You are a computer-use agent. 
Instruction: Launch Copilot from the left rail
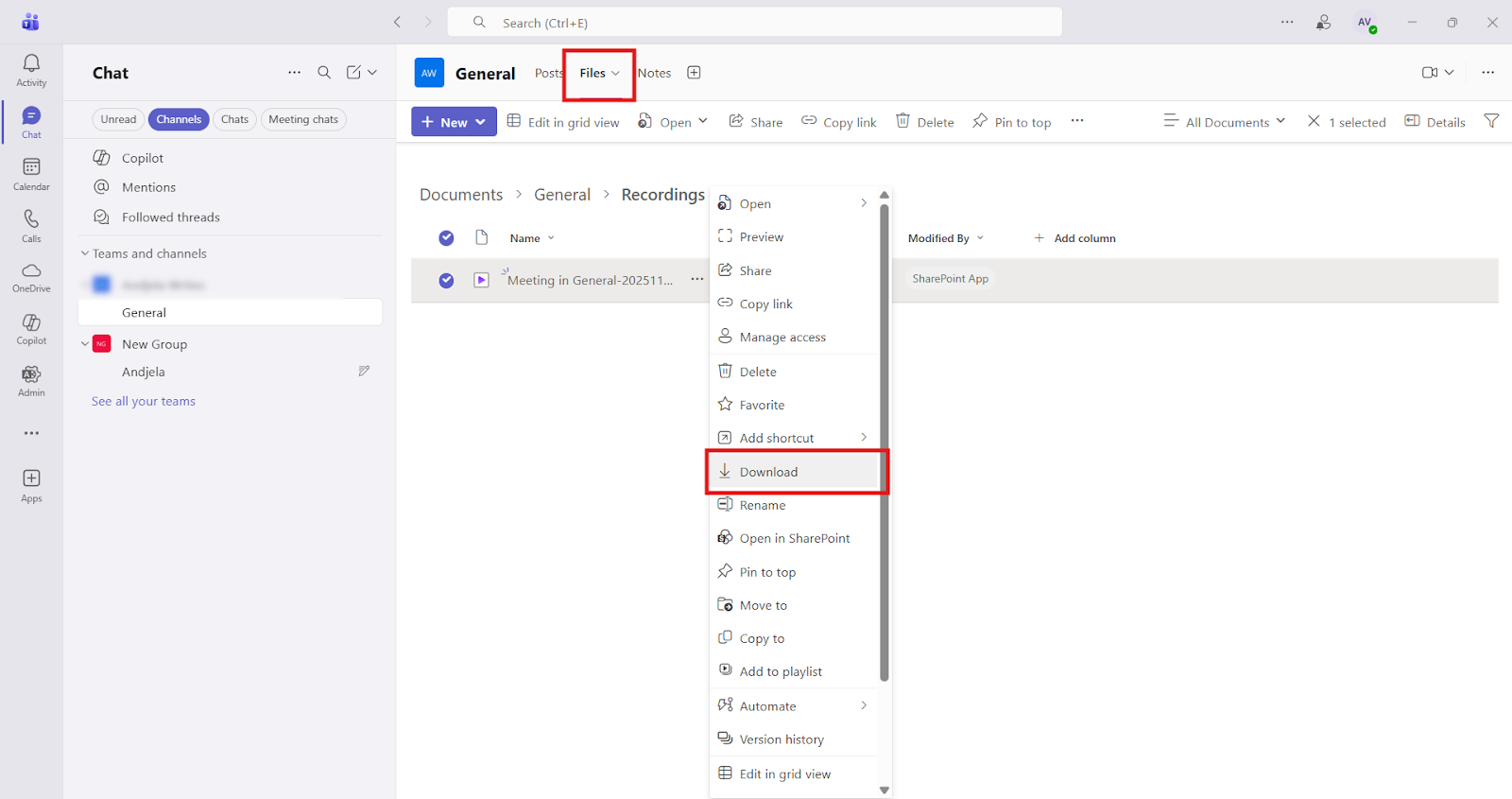pyautogui.click(x=31, y=330)
